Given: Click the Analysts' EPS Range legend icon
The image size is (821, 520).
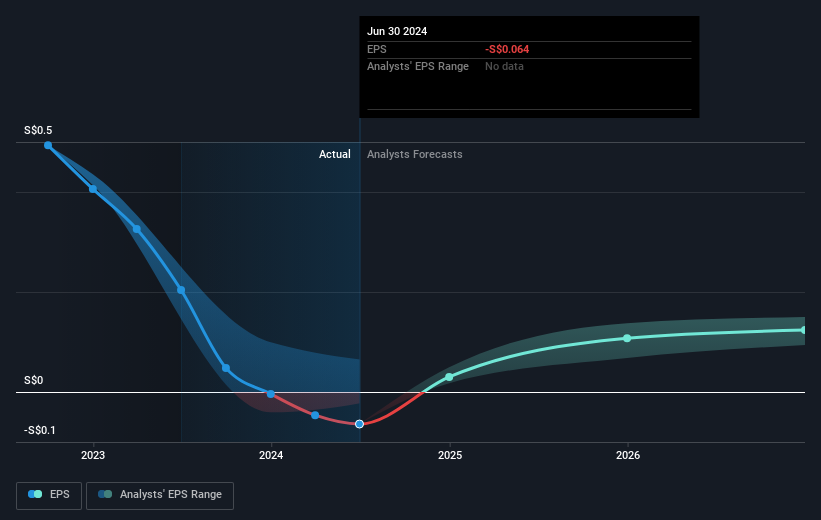Looking at the screenshot, I should click(105, 494).
